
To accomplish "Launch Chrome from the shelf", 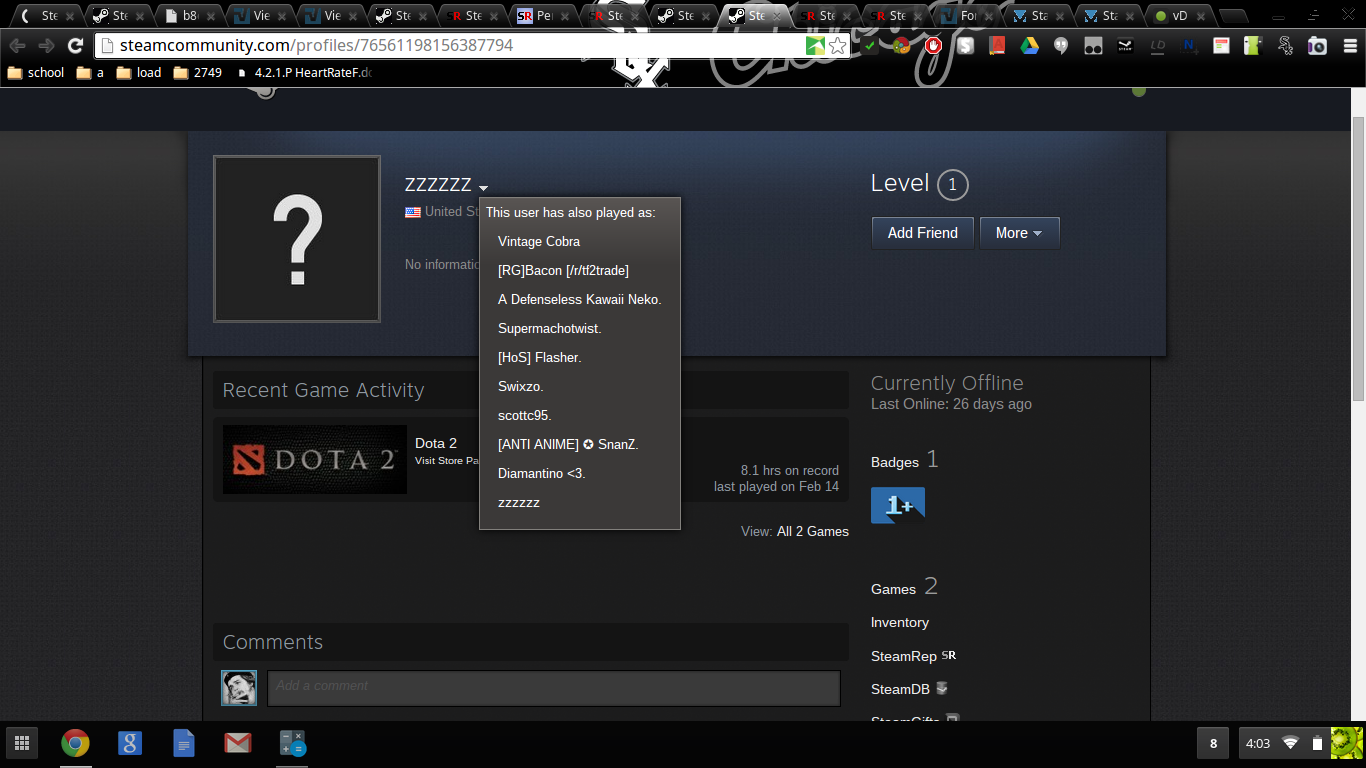I will (x=75, y=743).
